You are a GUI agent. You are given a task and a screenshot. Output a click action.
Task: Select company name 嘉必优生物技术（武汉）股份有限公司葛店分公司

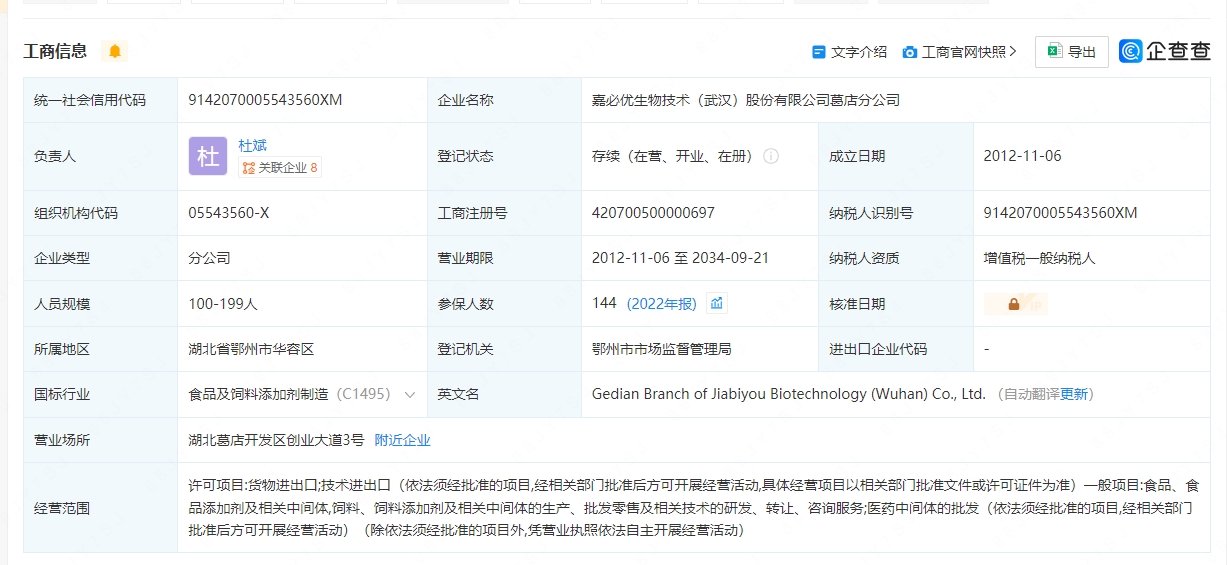point(746,100)
